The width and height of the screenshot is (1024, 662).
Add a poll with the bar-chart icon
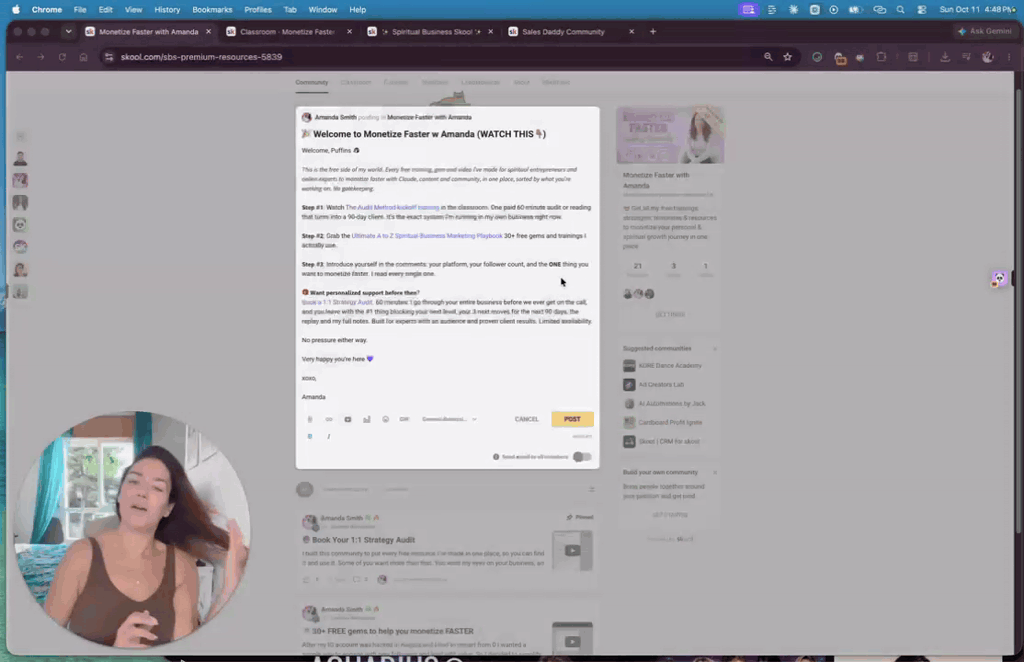click(x=367, y=419)
